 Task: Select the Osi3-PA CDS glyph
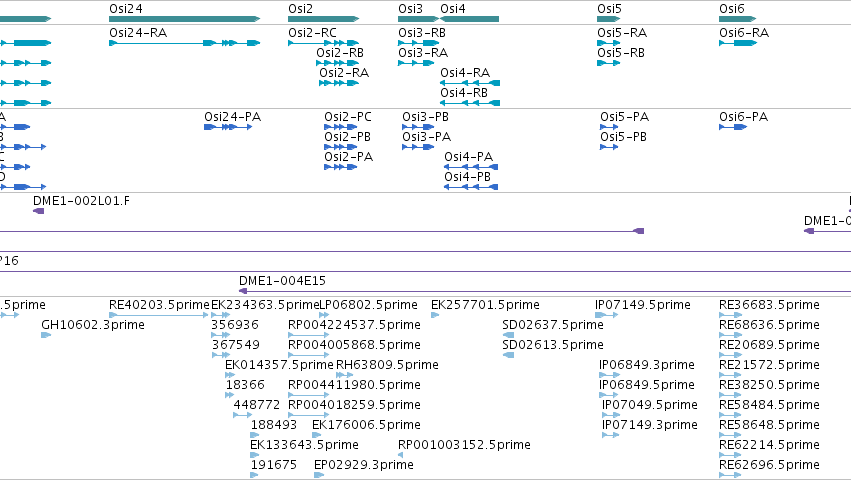pos(418,147)
